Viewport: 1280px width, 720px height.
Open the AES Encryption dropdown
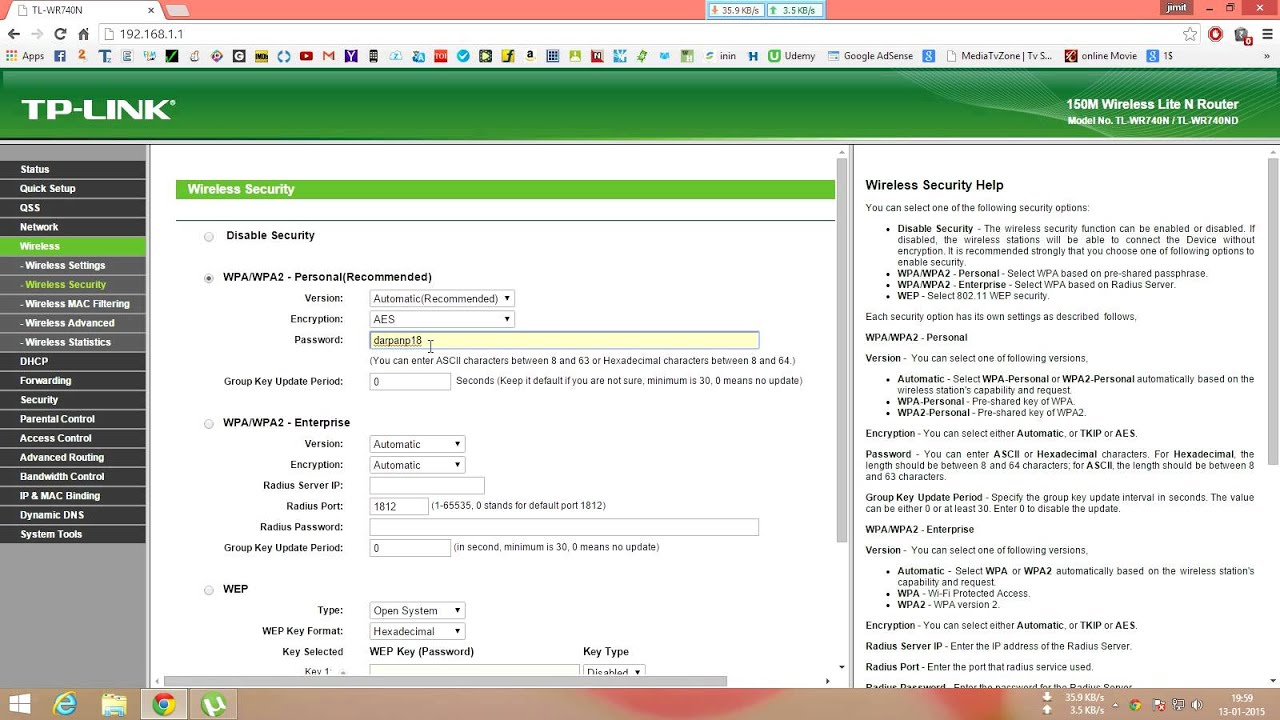tap(442, 319)
